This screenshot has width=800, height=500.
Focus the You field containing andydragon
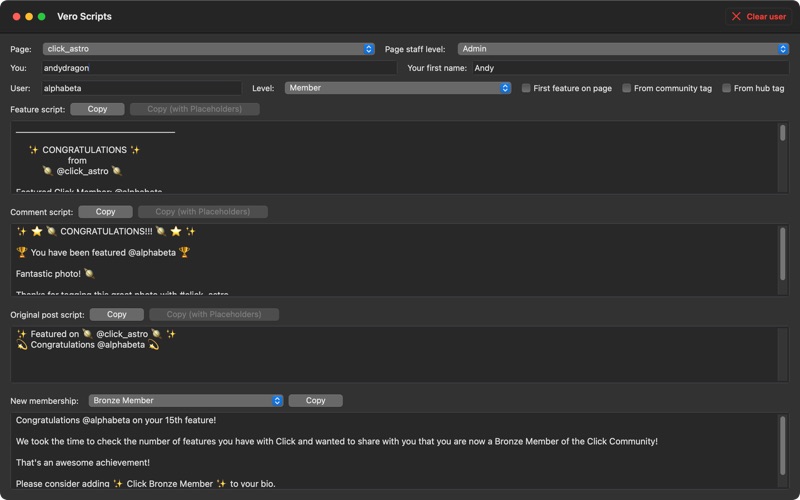click(219, 68)
